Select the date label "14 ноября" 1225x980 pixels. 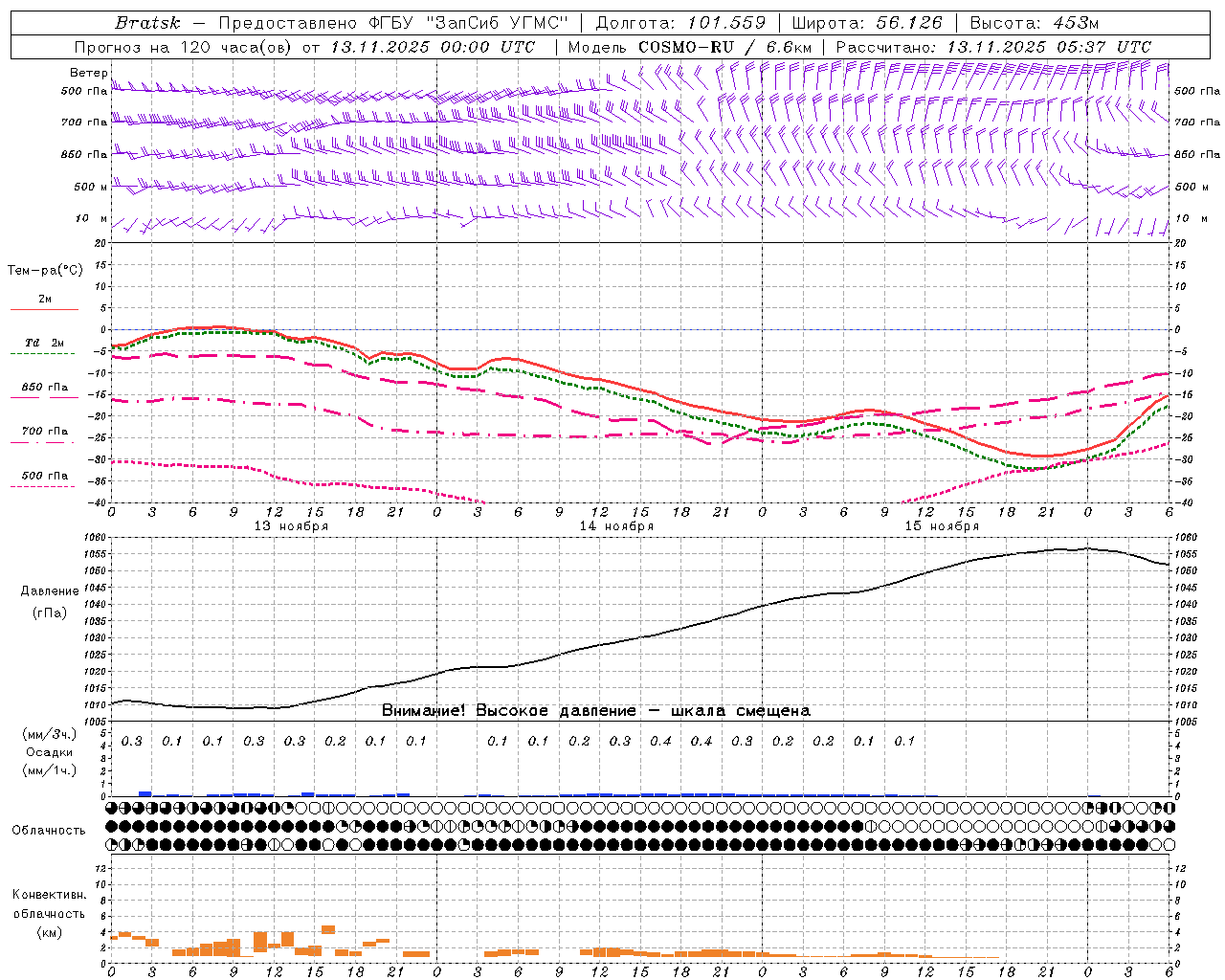point(616,526)
